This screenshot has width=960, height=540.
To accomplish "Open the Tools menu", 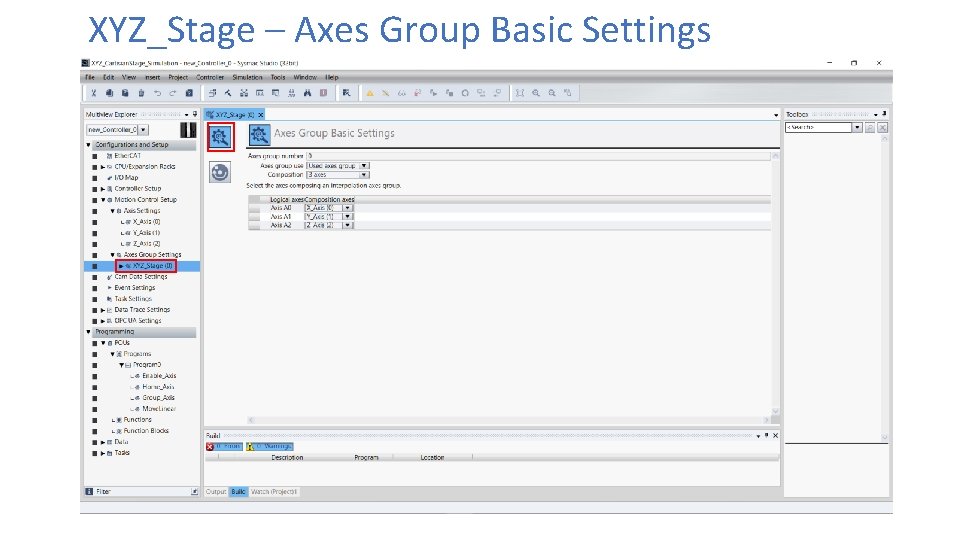I will (278, 77).
